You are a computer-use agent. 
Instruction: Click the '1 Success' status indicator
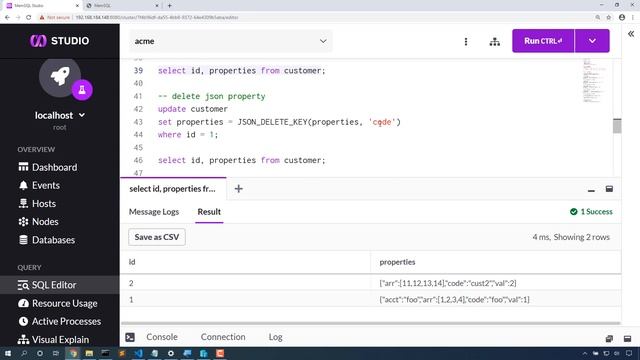click(591, 211)
